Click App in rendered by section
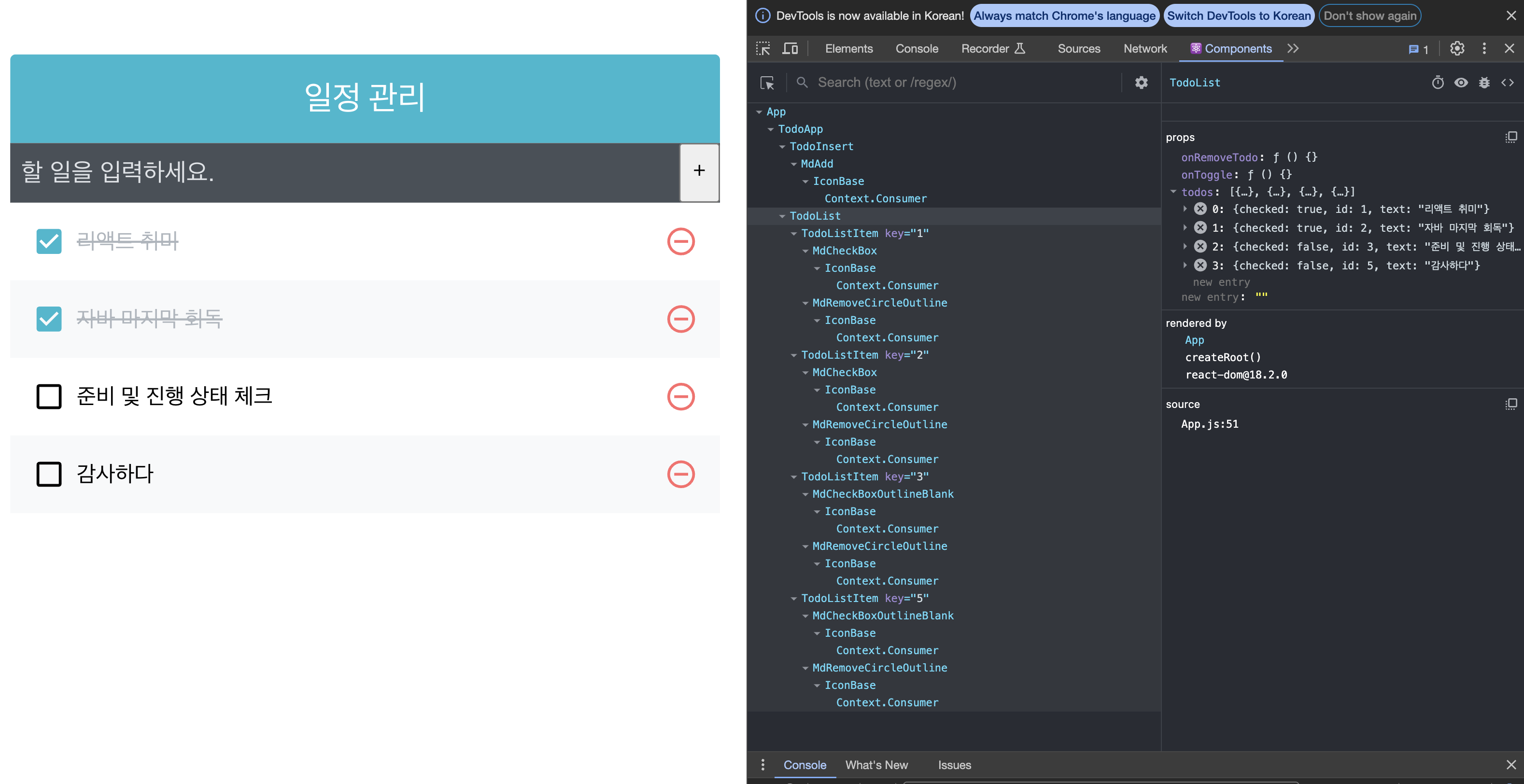 point(1194,340)
